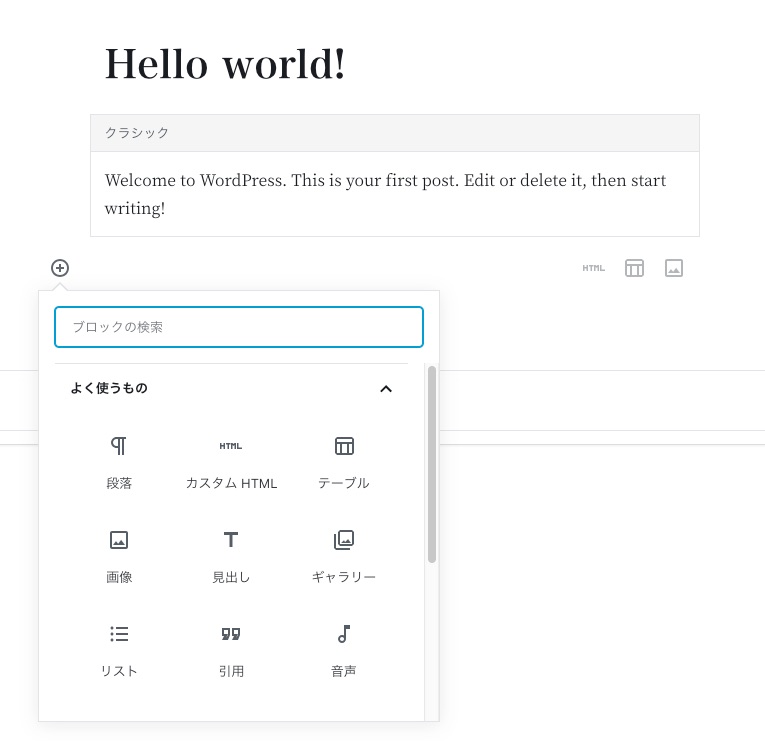765x741 pixels.
Task: Click the クラシック block header
Action: pos(395,133)
